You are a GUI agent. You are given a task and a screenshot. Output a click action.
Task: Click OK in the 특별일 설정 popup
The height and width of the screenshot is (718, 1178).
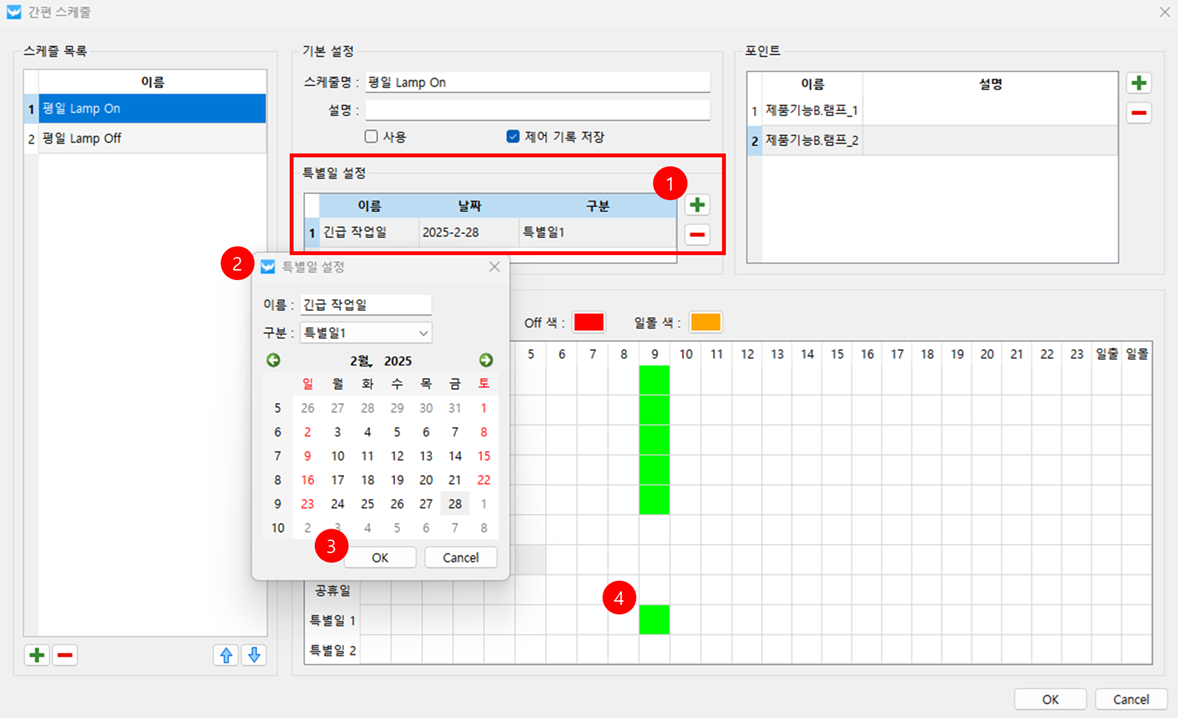[x=380, y=558]
